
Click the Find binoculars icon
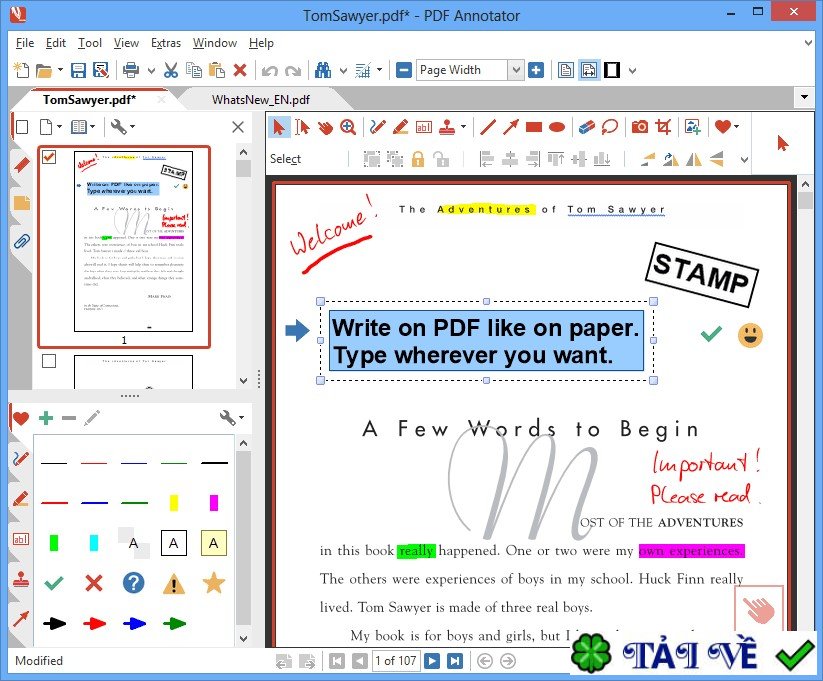pos(323,70)
